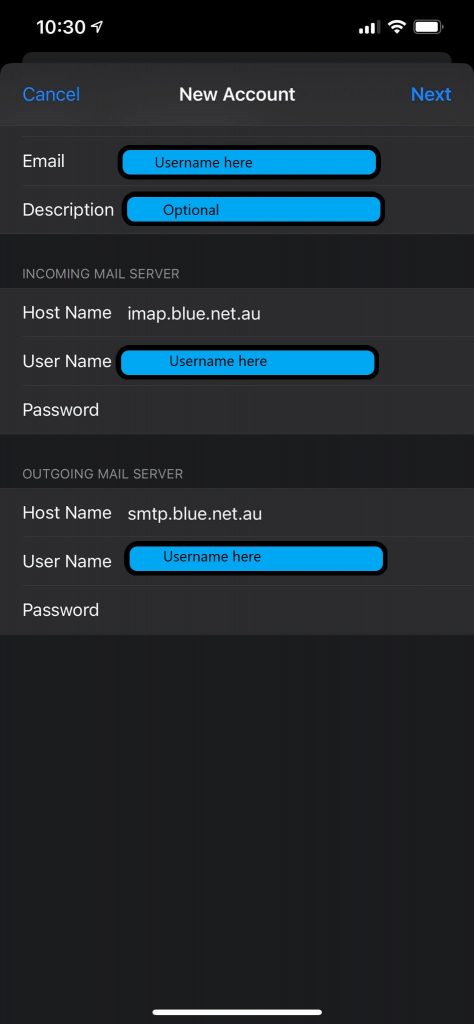The image size is (474, 1024).
Task: Tap the Incoming Mail Server section header
Action: point(101,274)
